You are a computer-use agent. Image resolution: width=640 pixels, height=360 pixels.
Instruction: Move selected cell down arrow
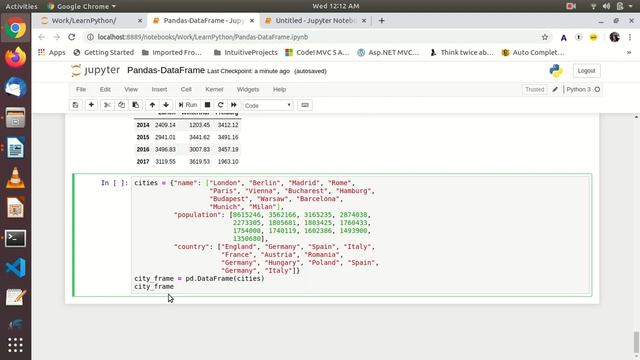click(166, 105)
